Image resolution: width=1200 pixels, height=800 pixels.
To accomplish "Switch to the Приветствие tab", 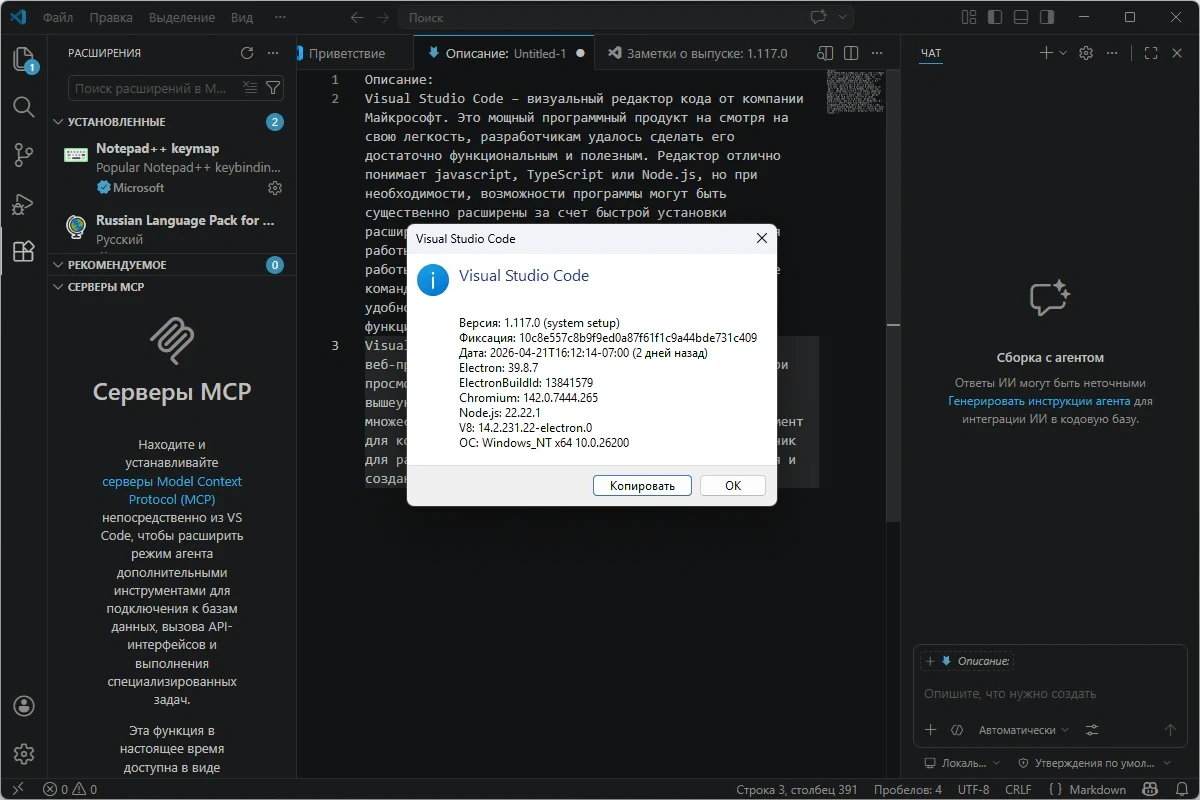I will [x=347, y=53].
